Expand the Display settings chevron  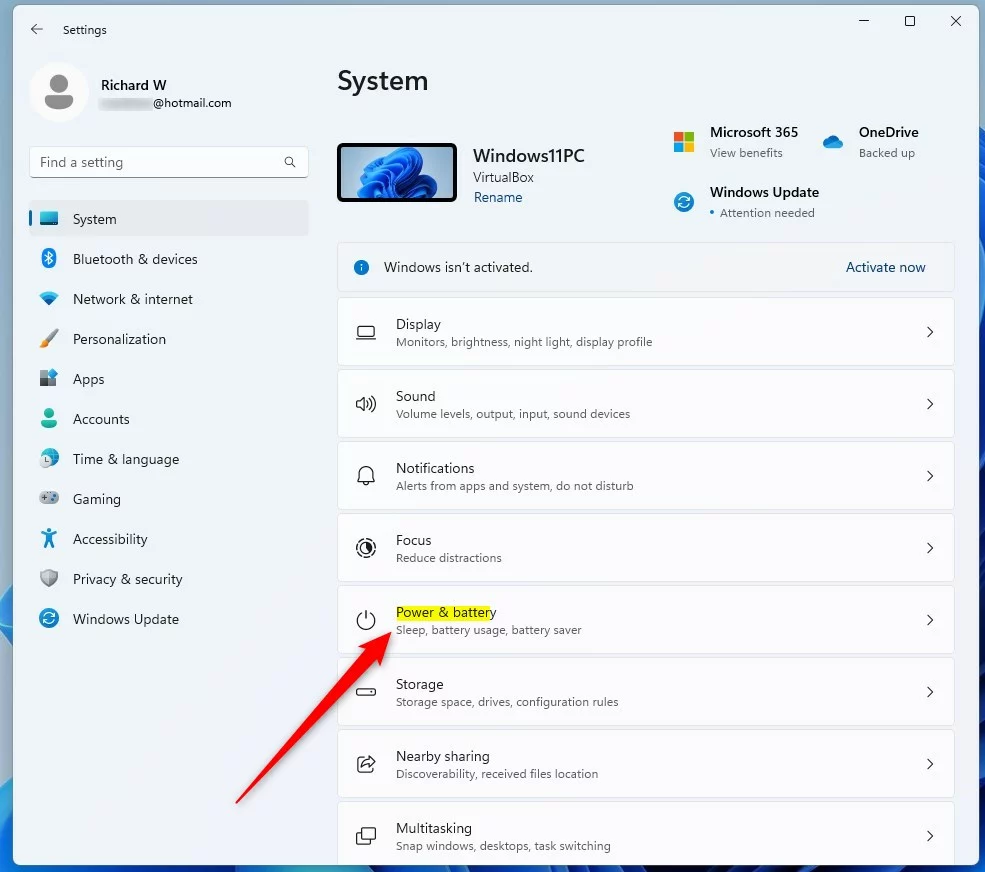tap(929, 332)
